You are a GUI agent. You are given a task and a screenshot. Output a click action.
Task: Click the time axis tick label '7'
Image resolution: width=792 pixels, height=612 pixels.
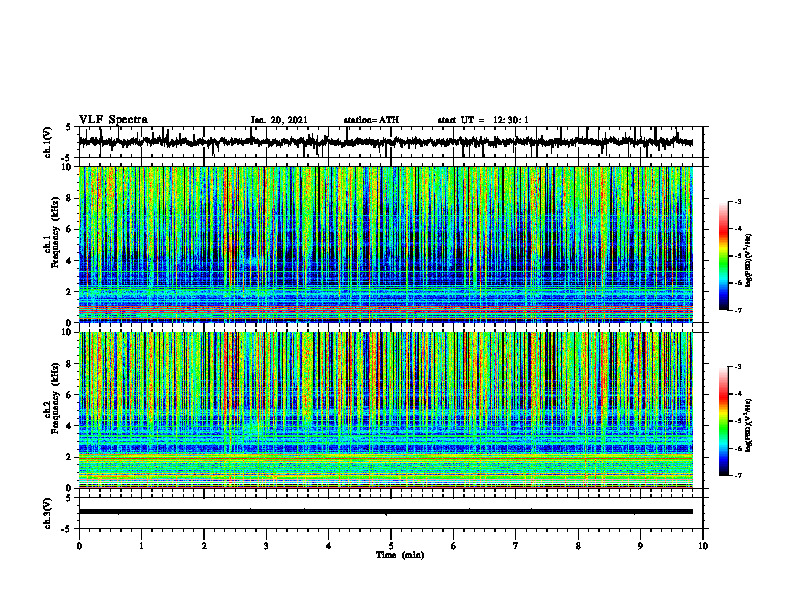point(516,546)
